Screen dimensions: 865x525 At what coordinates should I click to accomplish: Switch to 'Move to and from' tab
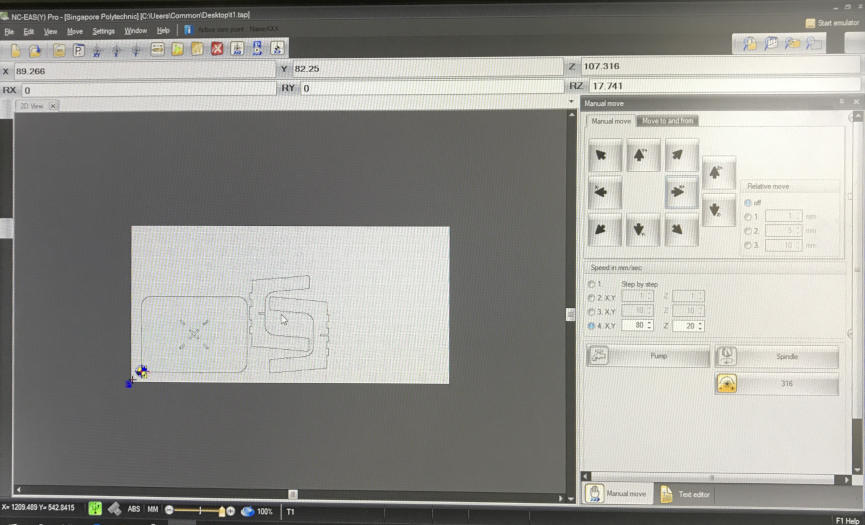668,120
